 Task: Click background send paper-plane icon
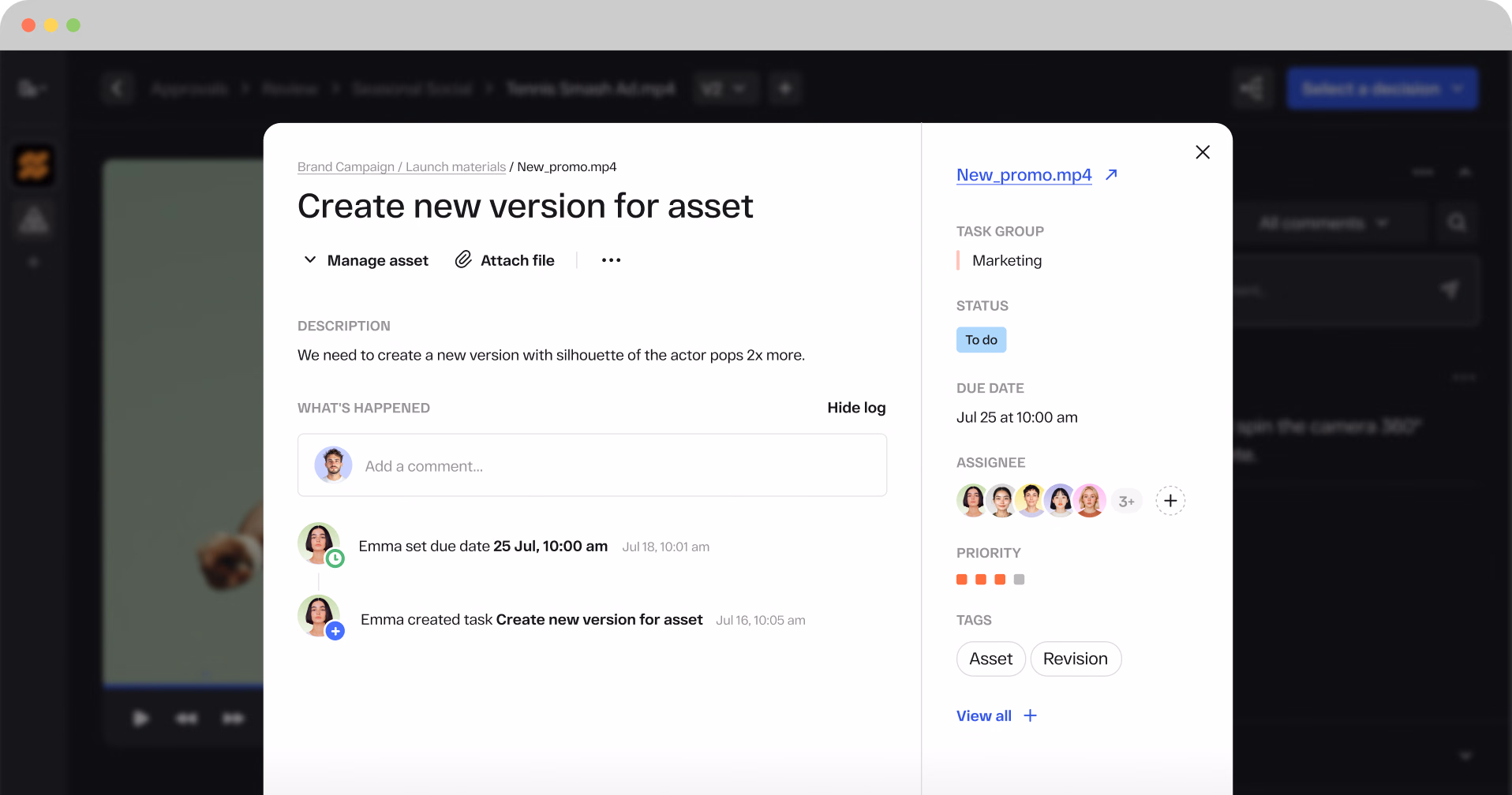(1449, 289)
